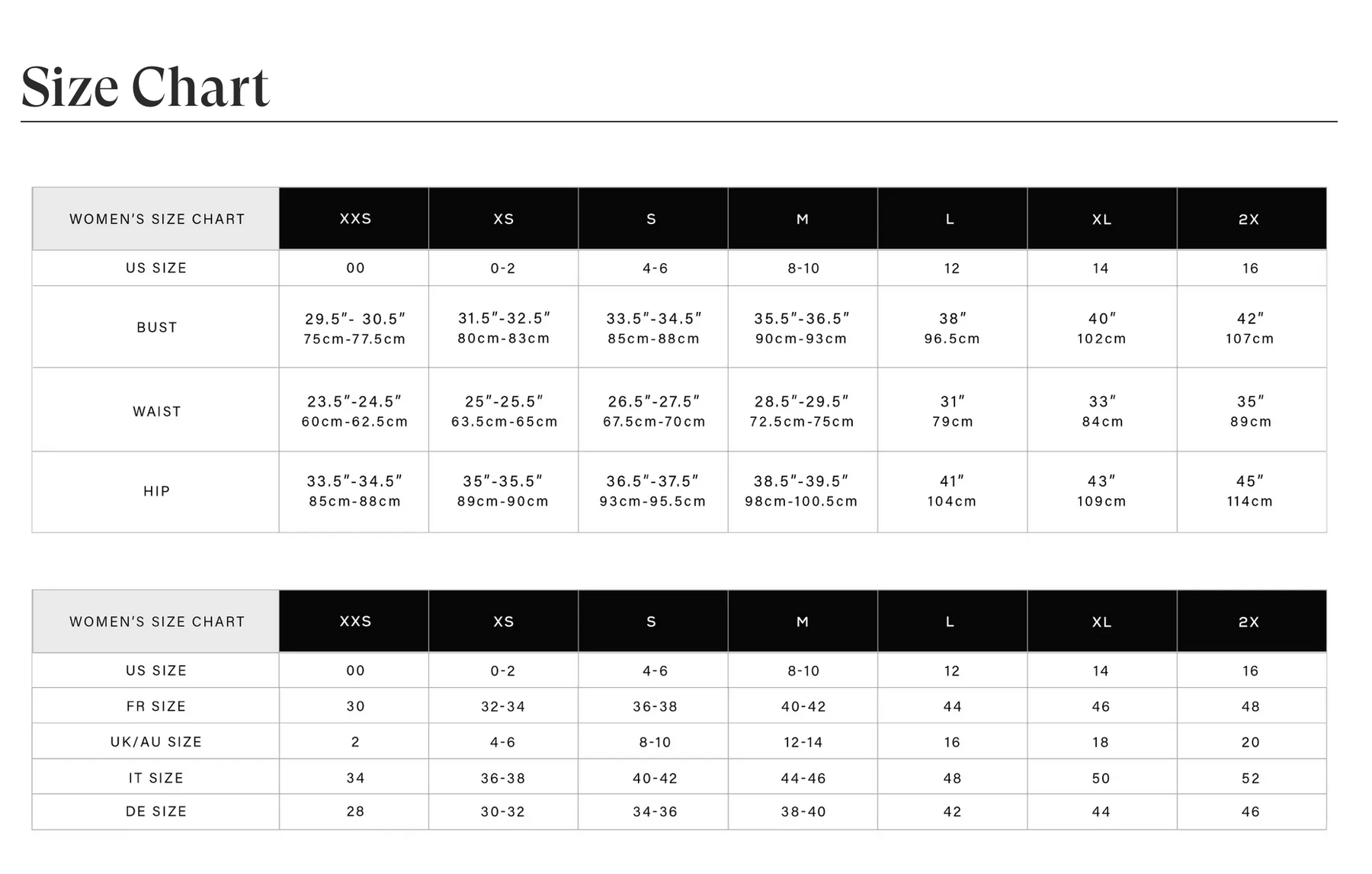Click DE size 28 cell
The height and width of the screenshot is (874, 1372).
[x=355, y=811]
